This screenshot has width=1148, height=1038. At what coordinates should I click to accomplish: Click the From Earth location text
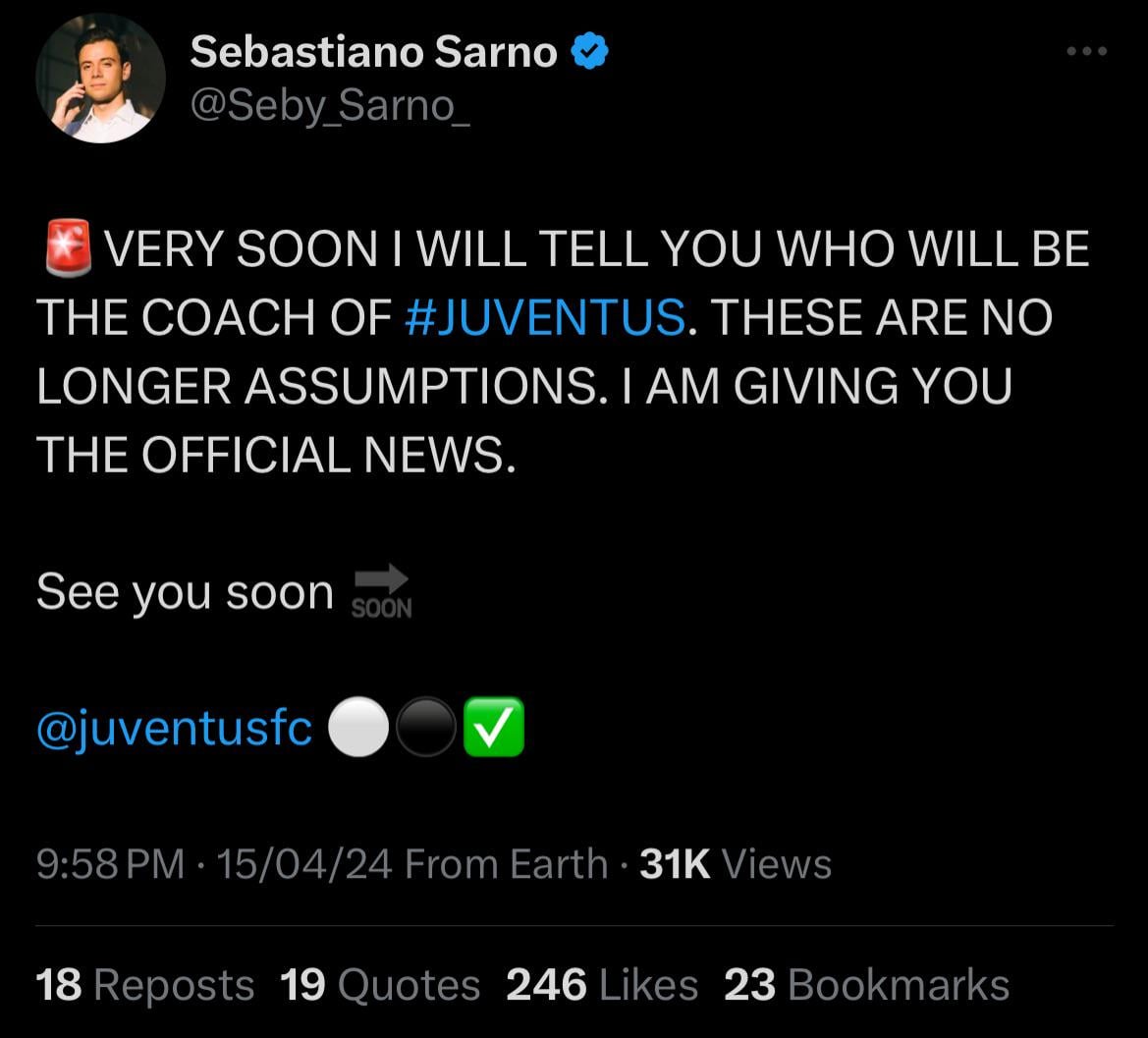(x=506, y=864)
